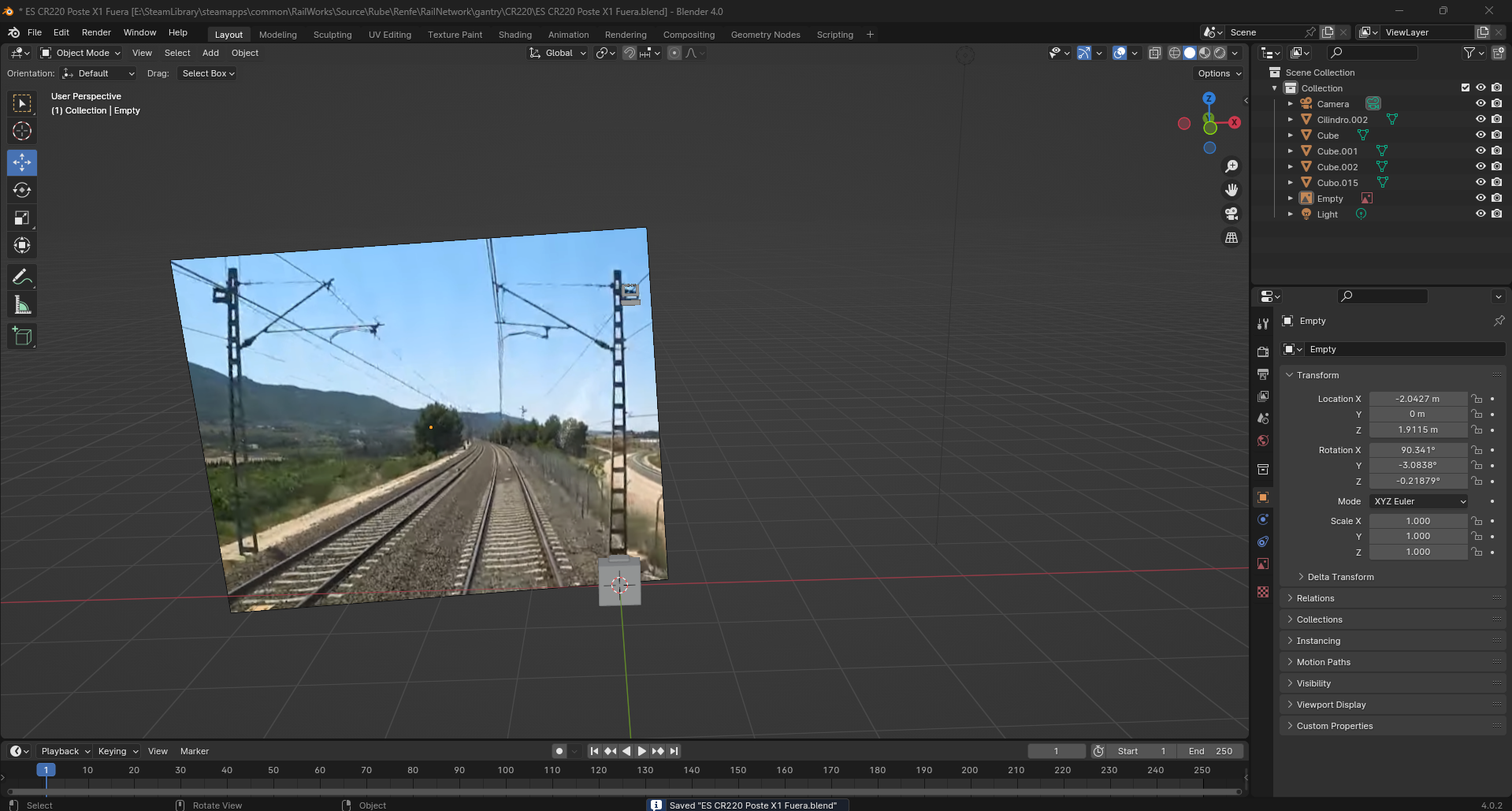Uncheck the Collection exclude checkbox
Screen dimensions: 1512x811
tap(1466, 88)
